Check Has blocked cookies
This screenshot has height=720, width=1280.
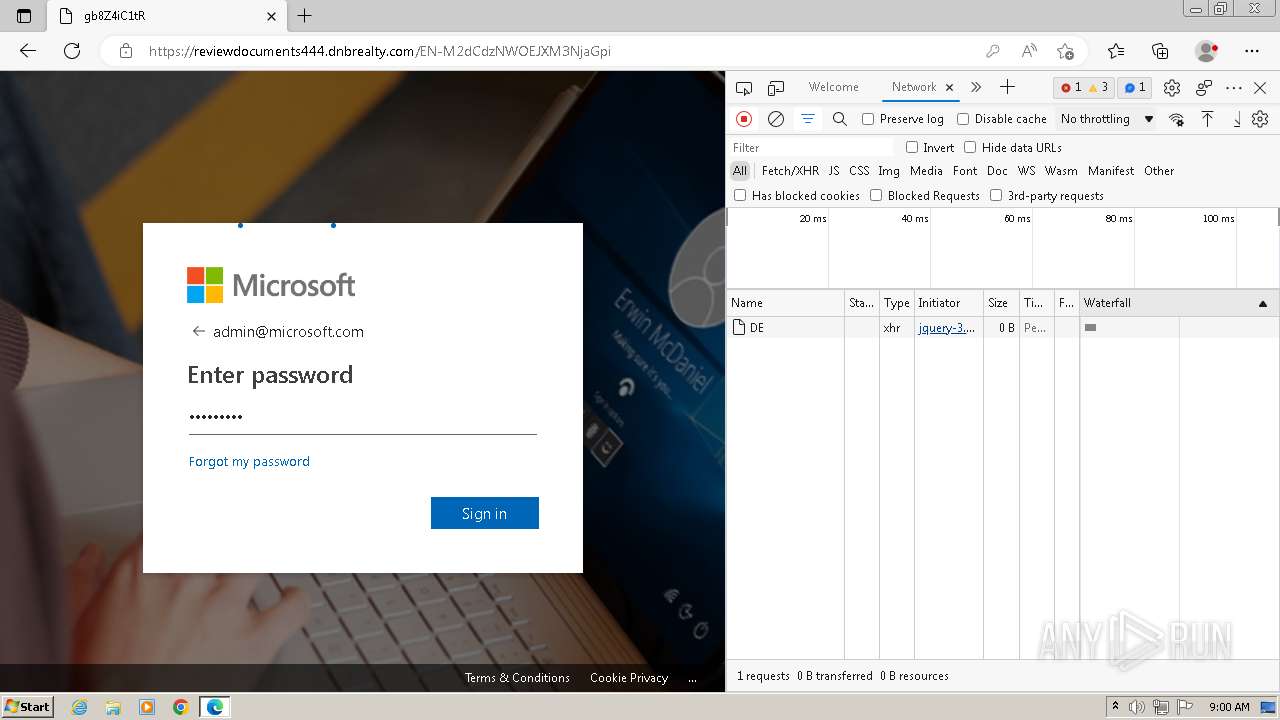click(740, 195)
